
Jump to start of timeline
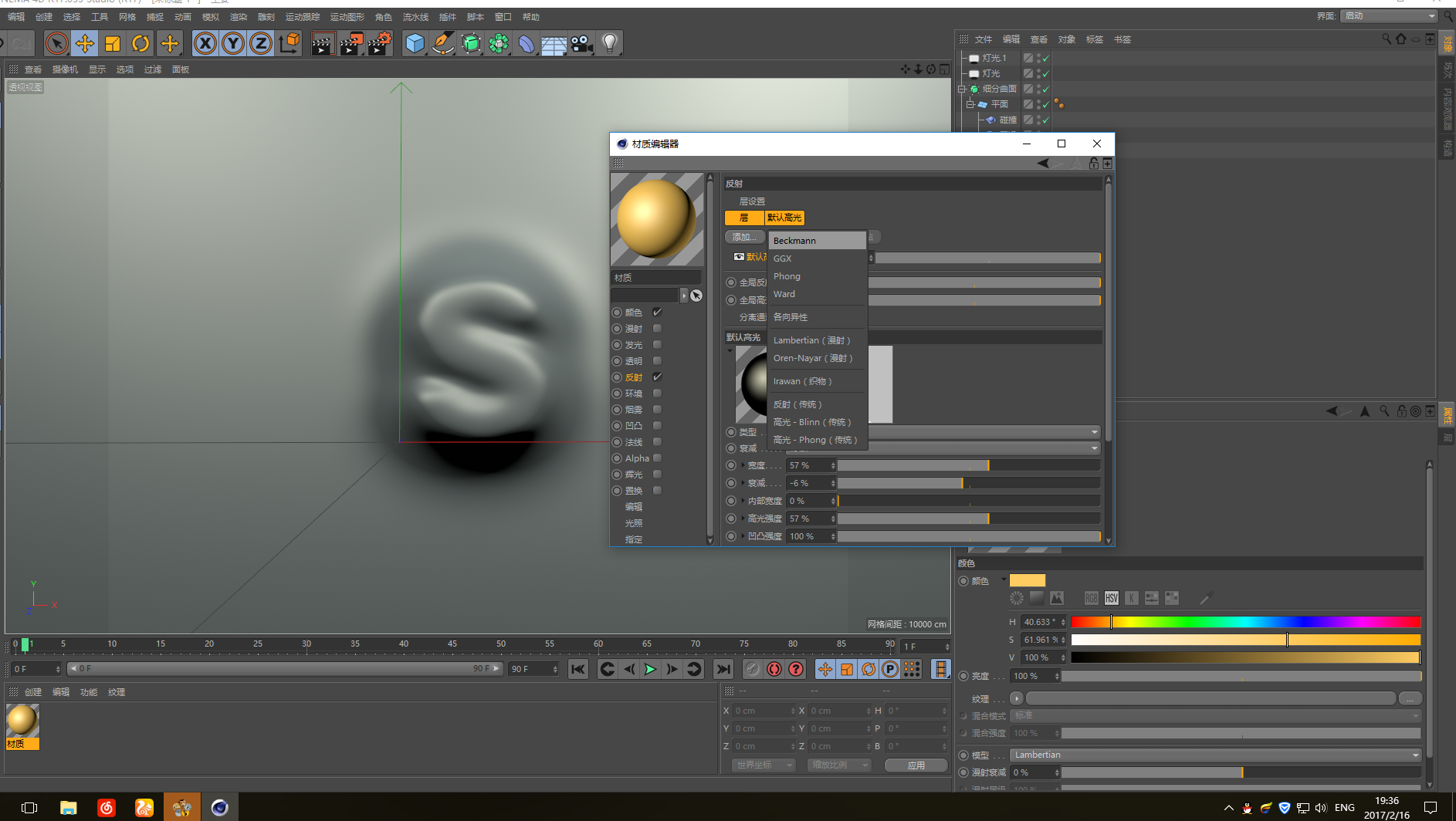click(578, 669)
